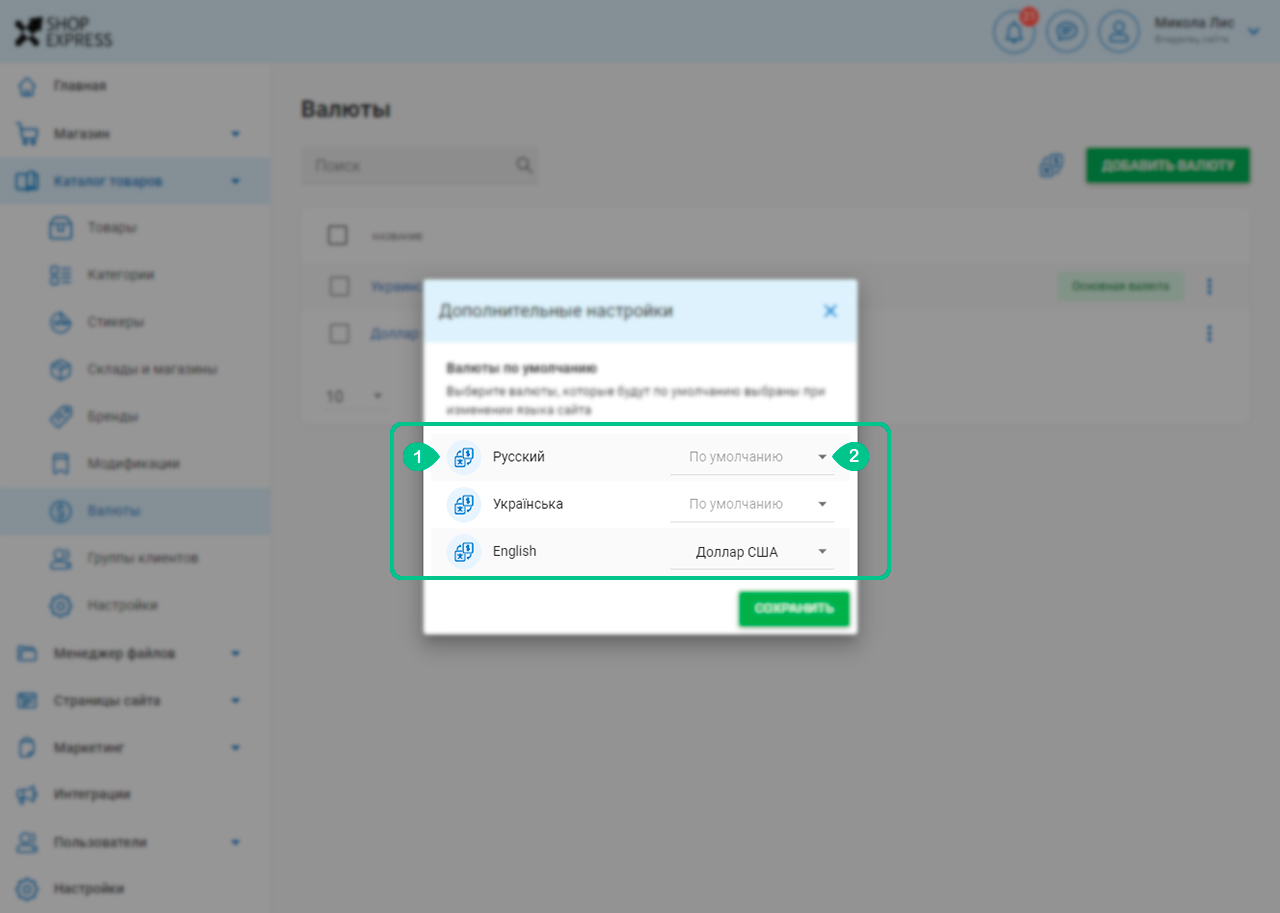The width and height of the screenshot is (1280, 913).
Task: Click the Магазин cart icon
Action: click(28, 134)
